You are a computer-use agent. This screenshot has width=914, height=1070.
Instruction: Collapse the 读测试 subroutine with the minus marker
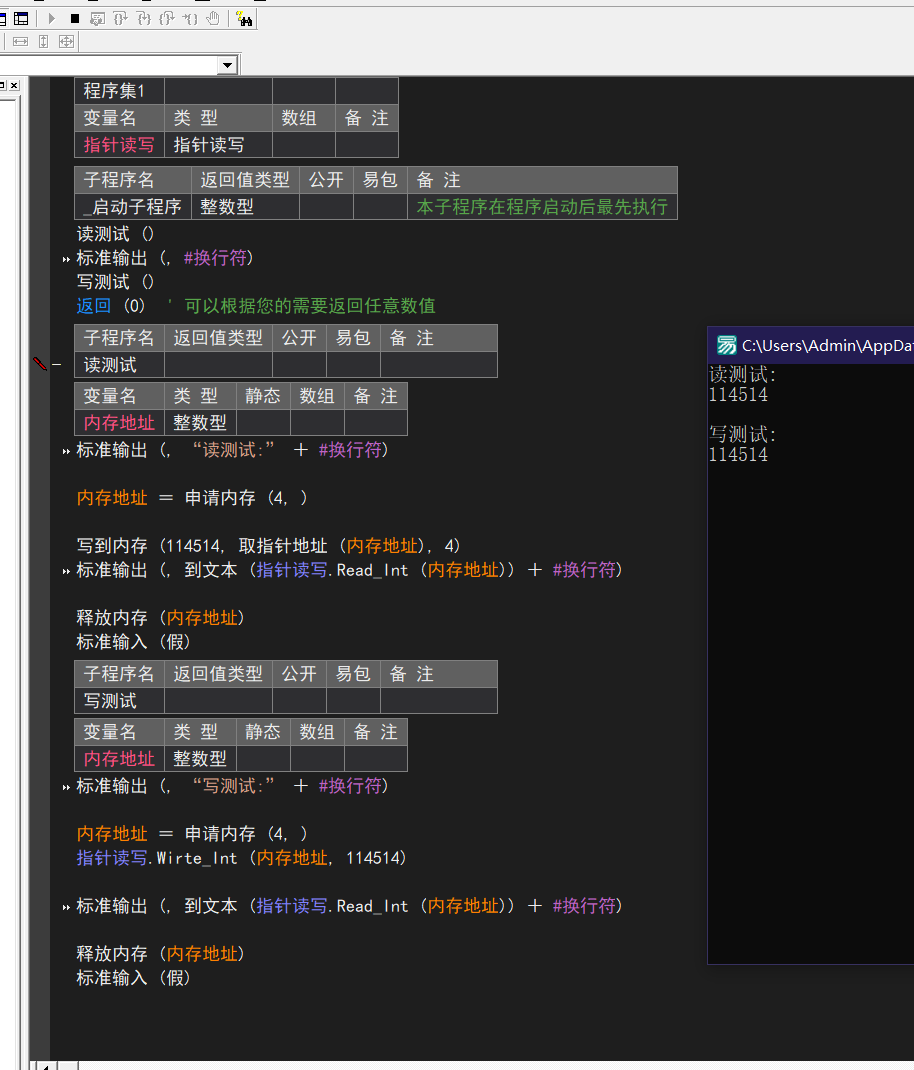[57, 364]
